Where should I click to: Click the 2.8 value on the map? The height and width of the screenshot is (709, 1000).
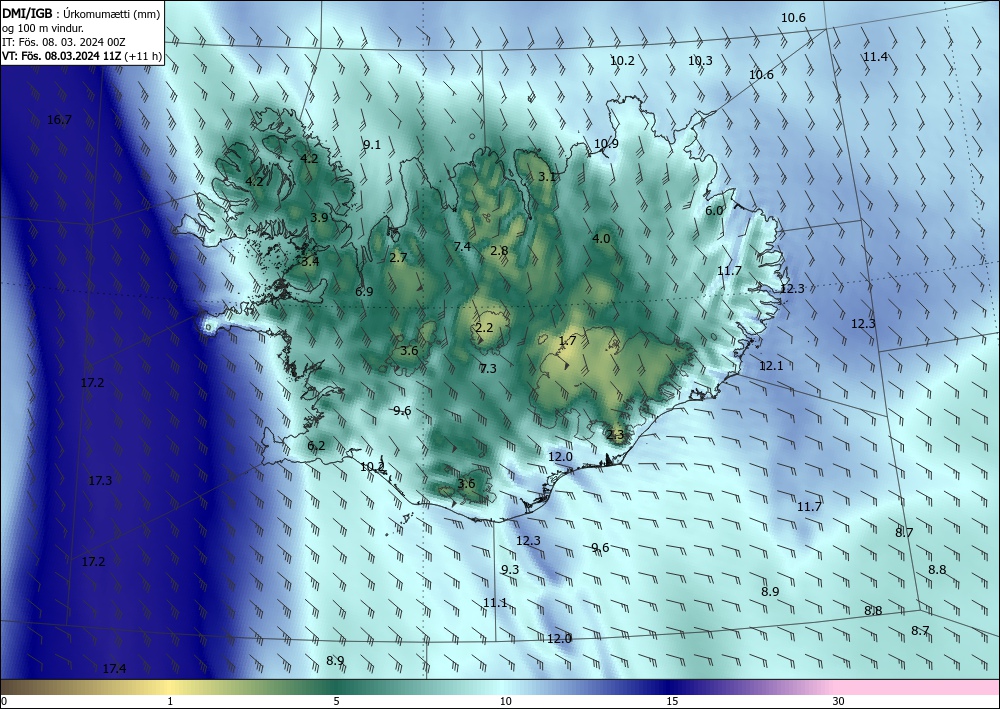[x=499, y=251]
